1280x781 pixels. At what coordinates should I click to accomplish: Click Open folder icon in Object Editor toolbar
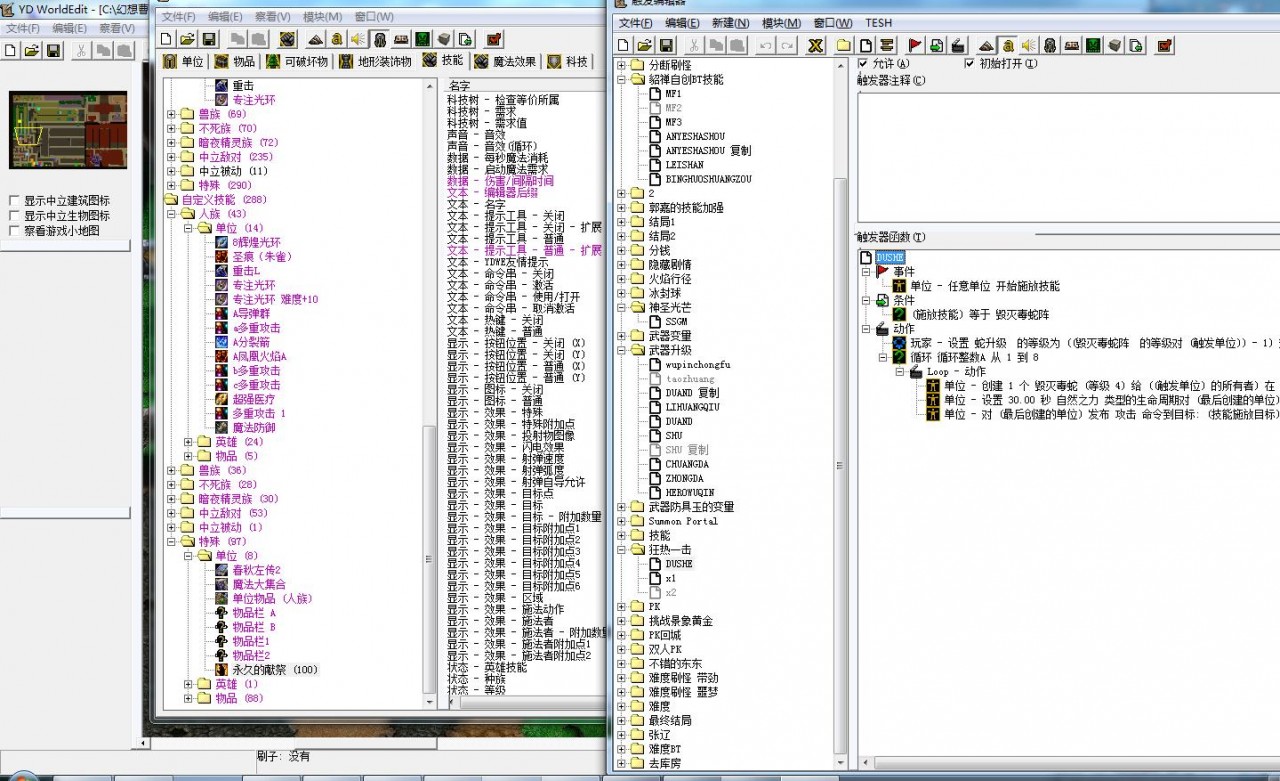pyautogui.click(x=188, y=39)
